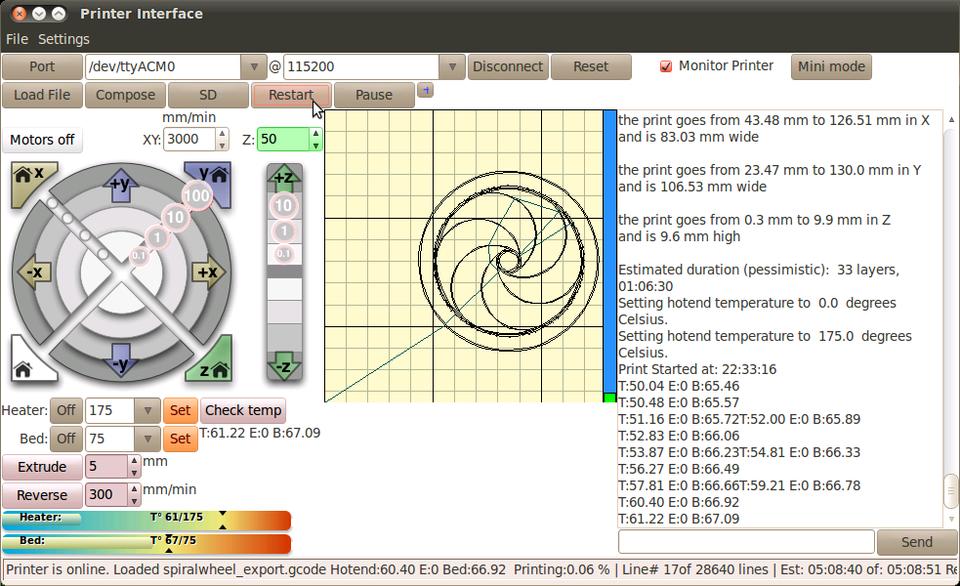960x586 pixels.
Task: Turn the bed Off
Action: tap(66, 438)
